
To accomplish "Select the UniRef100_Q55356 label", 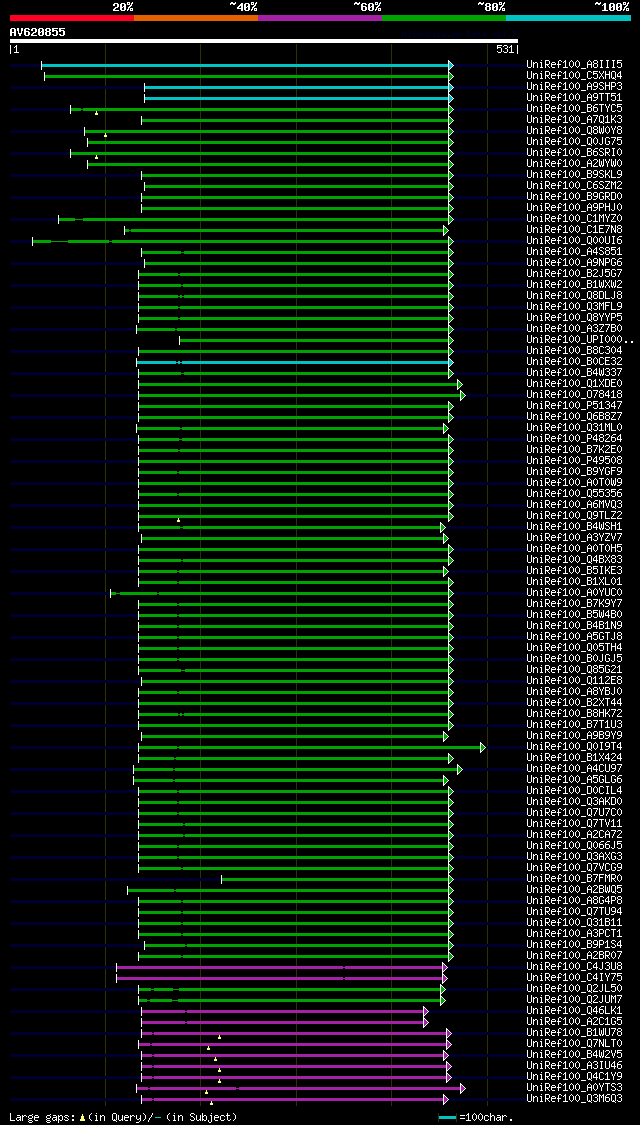I will pyautogui.click(x=574, y=494).
